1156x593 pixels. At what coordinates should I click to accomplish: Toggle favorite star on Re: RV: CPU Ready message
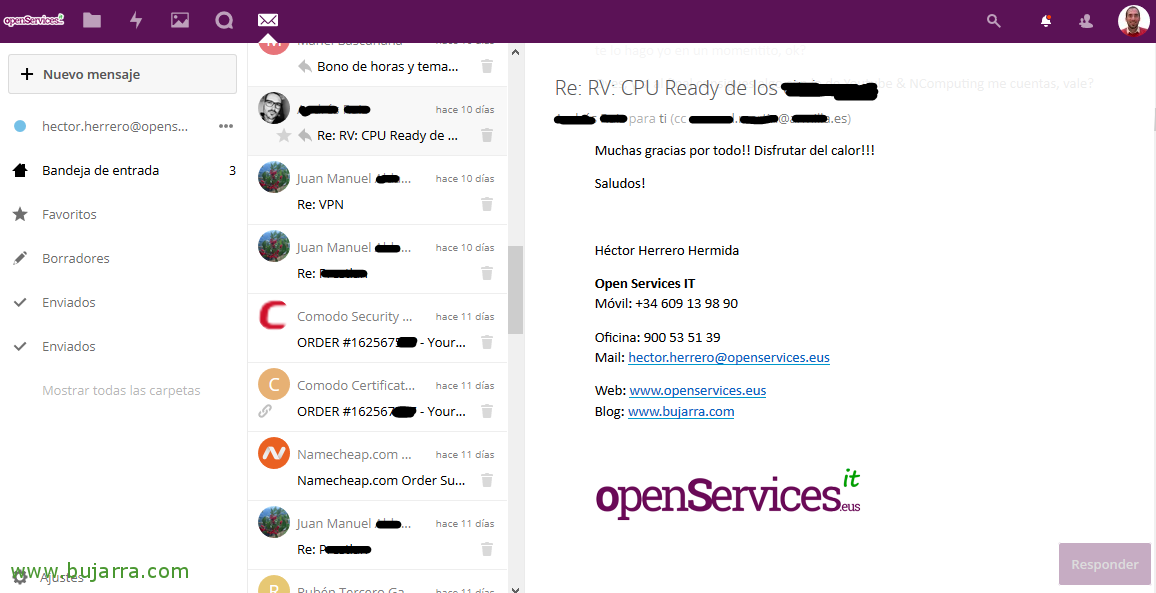[284, 136]
